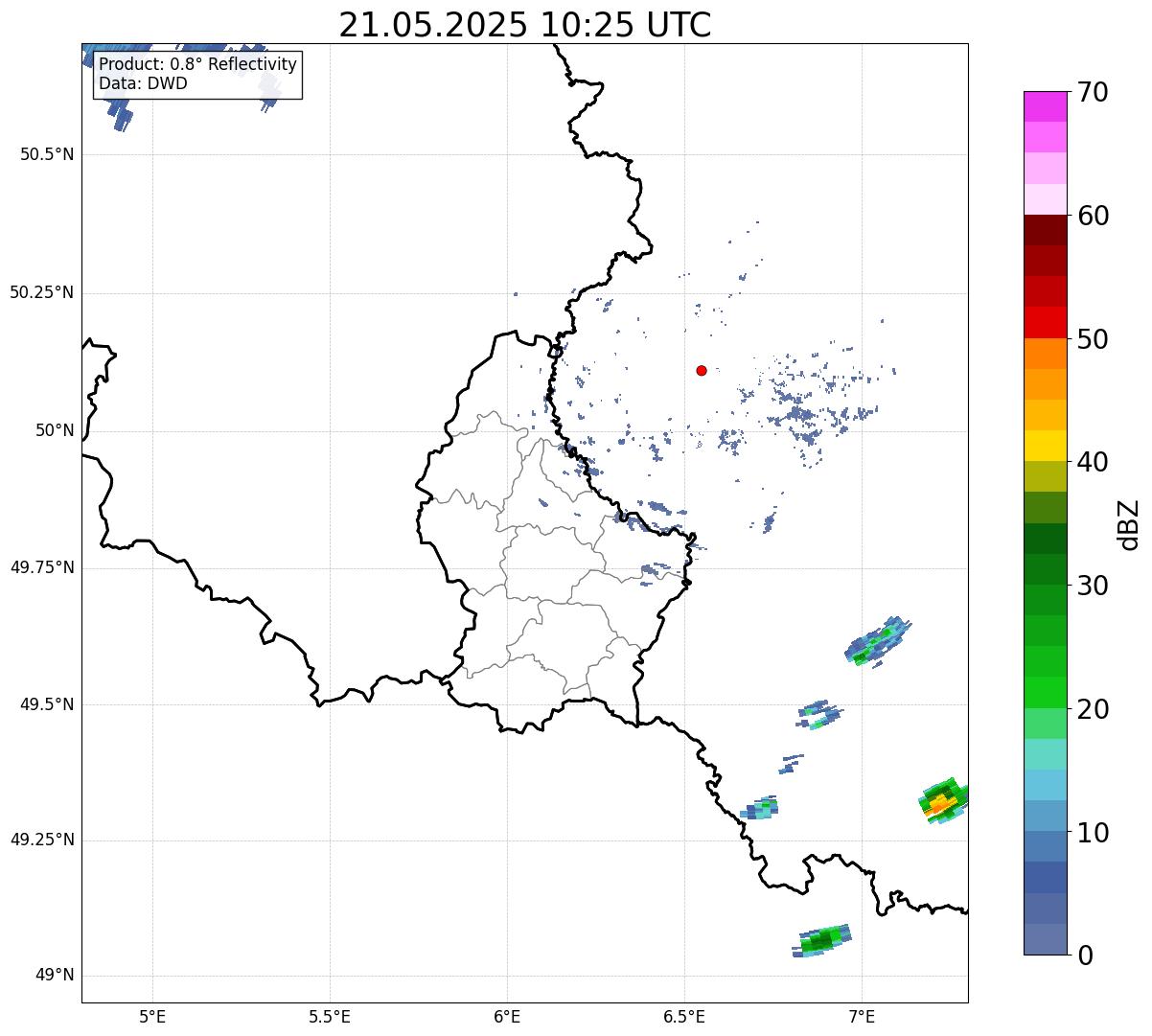
Task: Click the title '21.05.2025 10:25 UTC'
Action: coord(525,24)
